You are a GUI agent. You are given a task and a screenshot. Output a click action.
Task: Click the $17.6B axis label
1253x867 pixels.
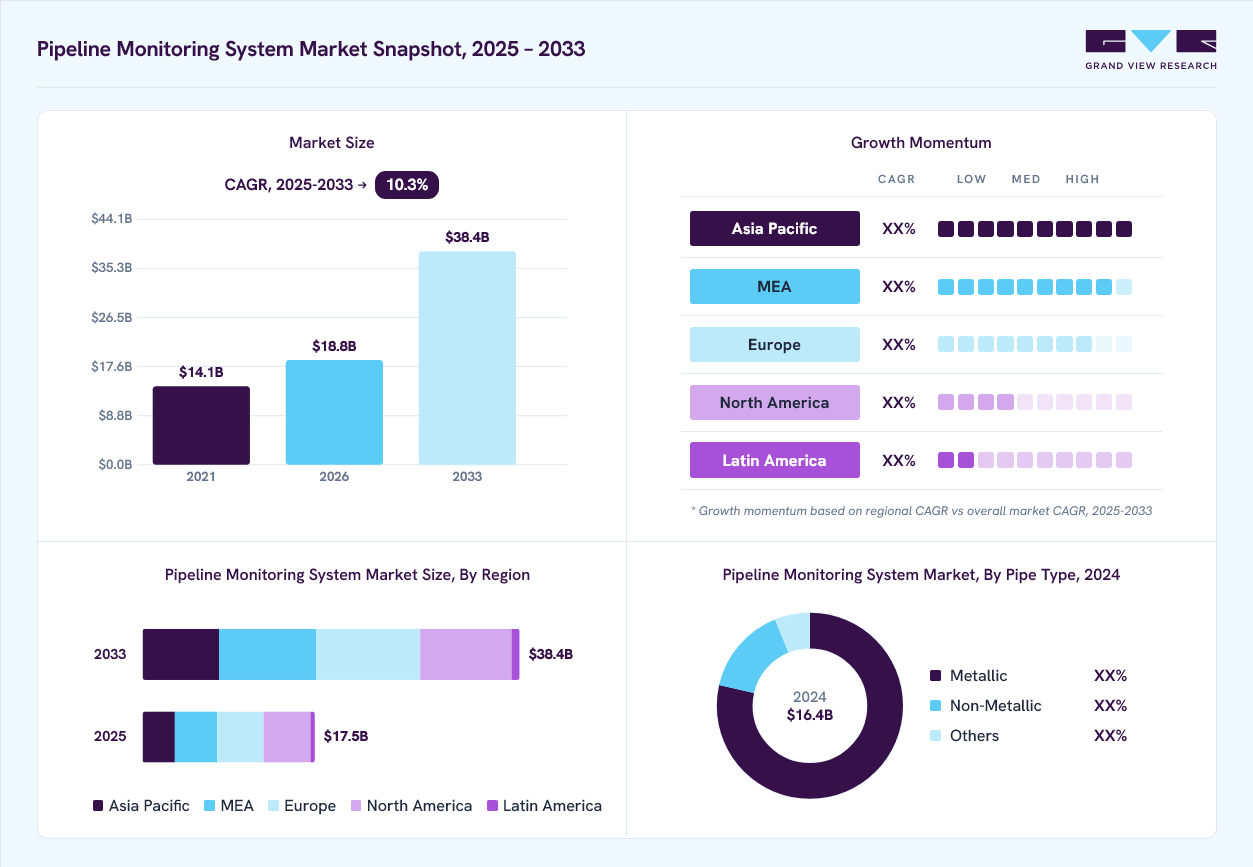tap(111, 366)
